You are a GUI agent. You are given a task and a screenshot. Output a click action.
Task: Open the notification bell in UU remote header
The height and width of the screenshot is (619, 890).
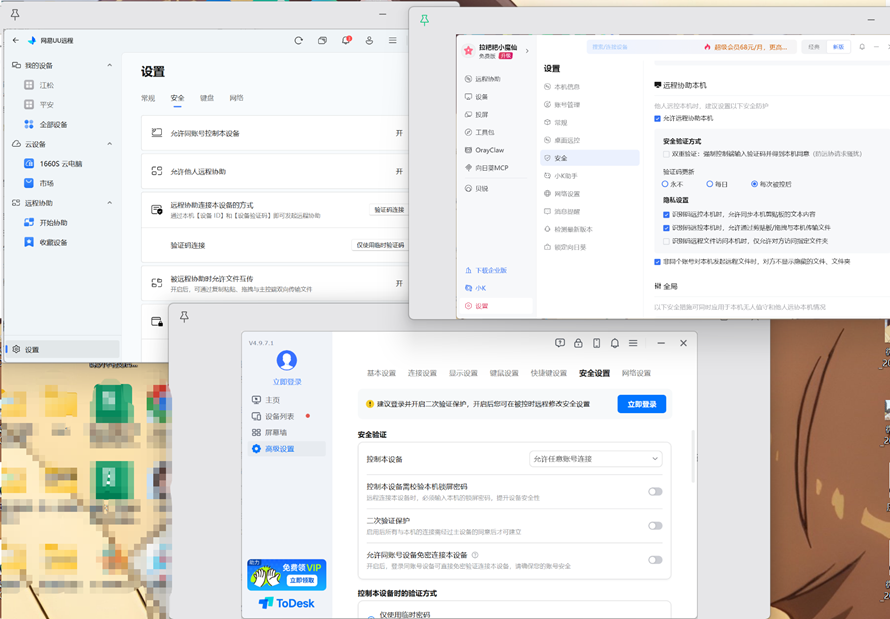click(346, 40)
